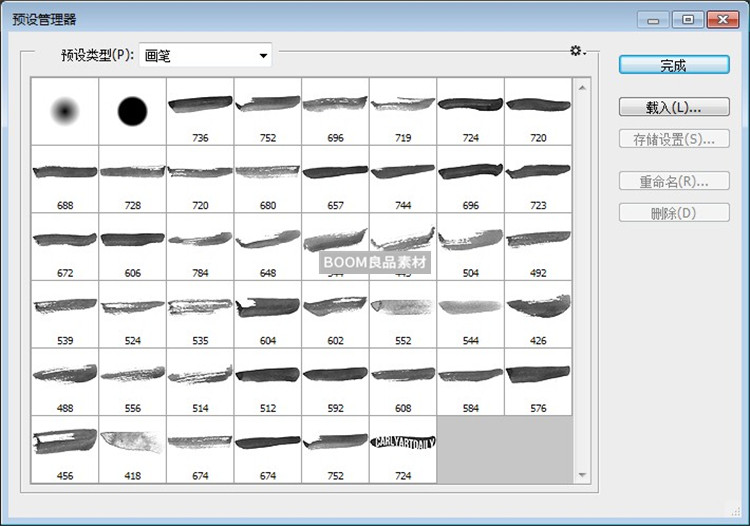Choose the CARLYARTDAILY text brush preset

coord(403,450)
